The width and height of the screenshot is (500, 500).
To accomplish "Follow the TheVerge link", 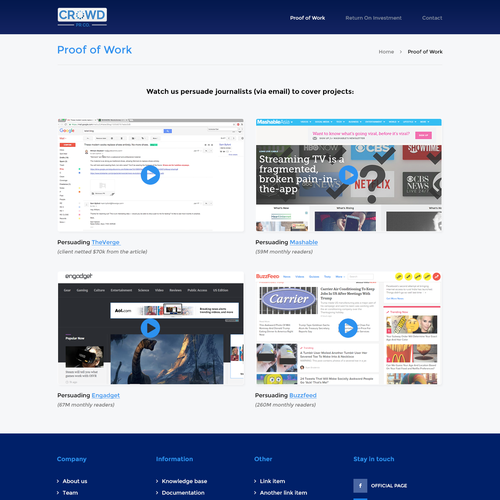I will 106,242.
